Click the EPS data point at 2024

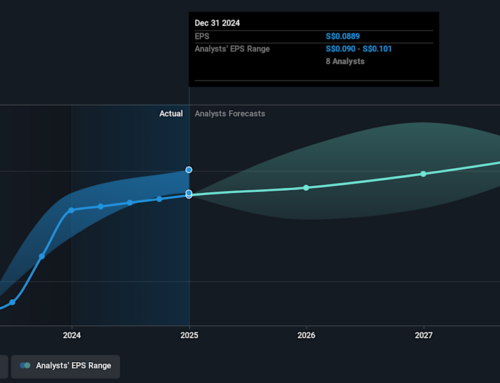[71, 210]
